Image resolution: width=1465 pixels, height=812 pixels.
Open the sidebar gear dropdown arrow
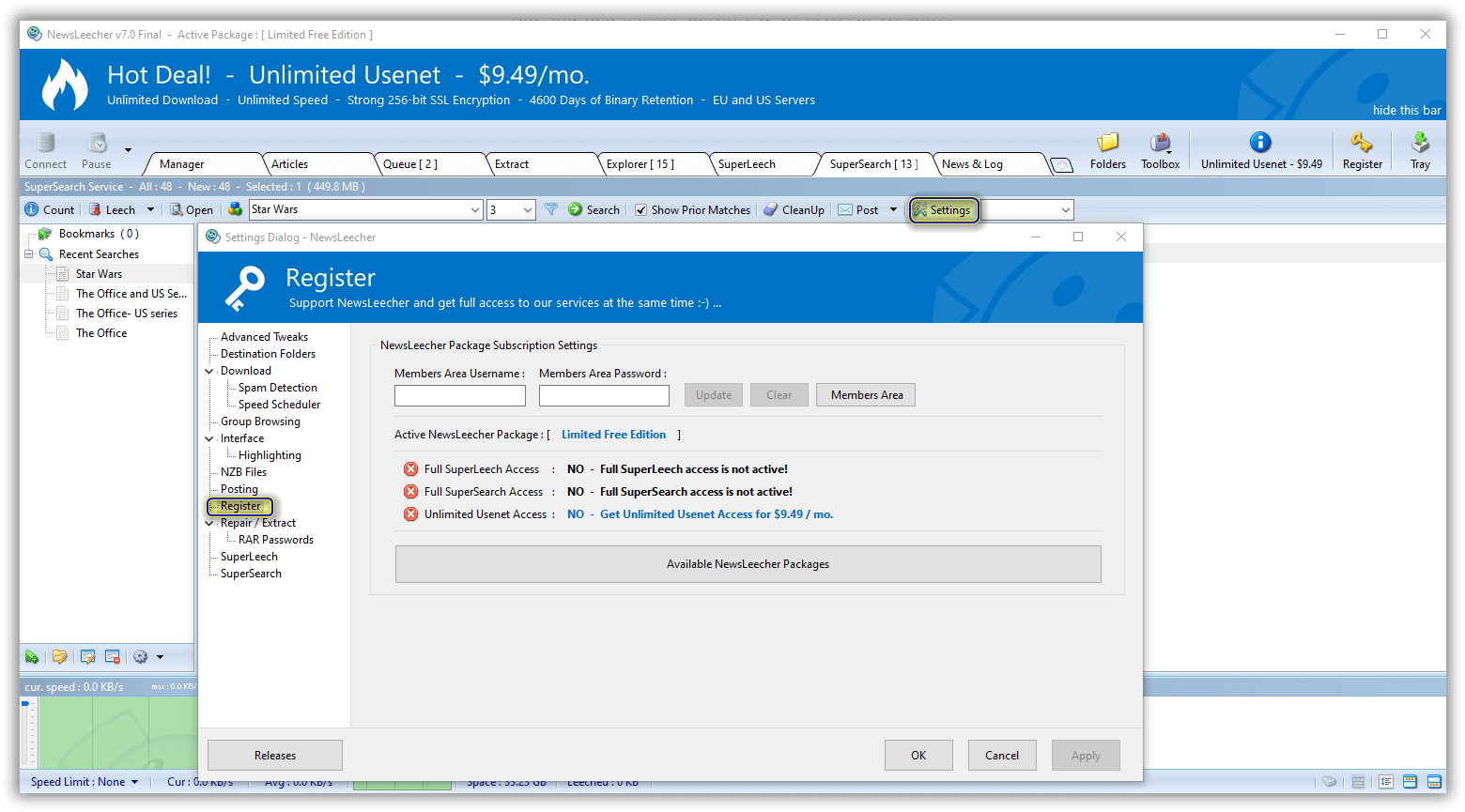click(160, 657)
